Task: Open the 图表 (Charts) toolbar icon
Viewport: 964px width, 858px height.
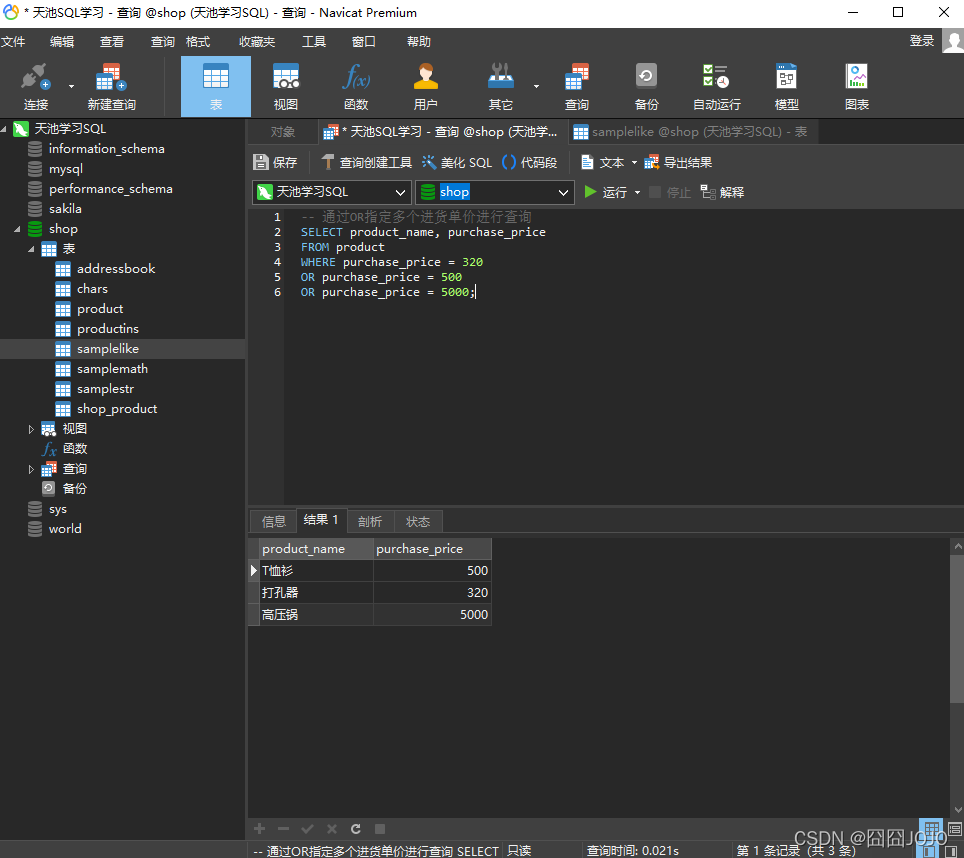Action: click(x=856, y=87)
